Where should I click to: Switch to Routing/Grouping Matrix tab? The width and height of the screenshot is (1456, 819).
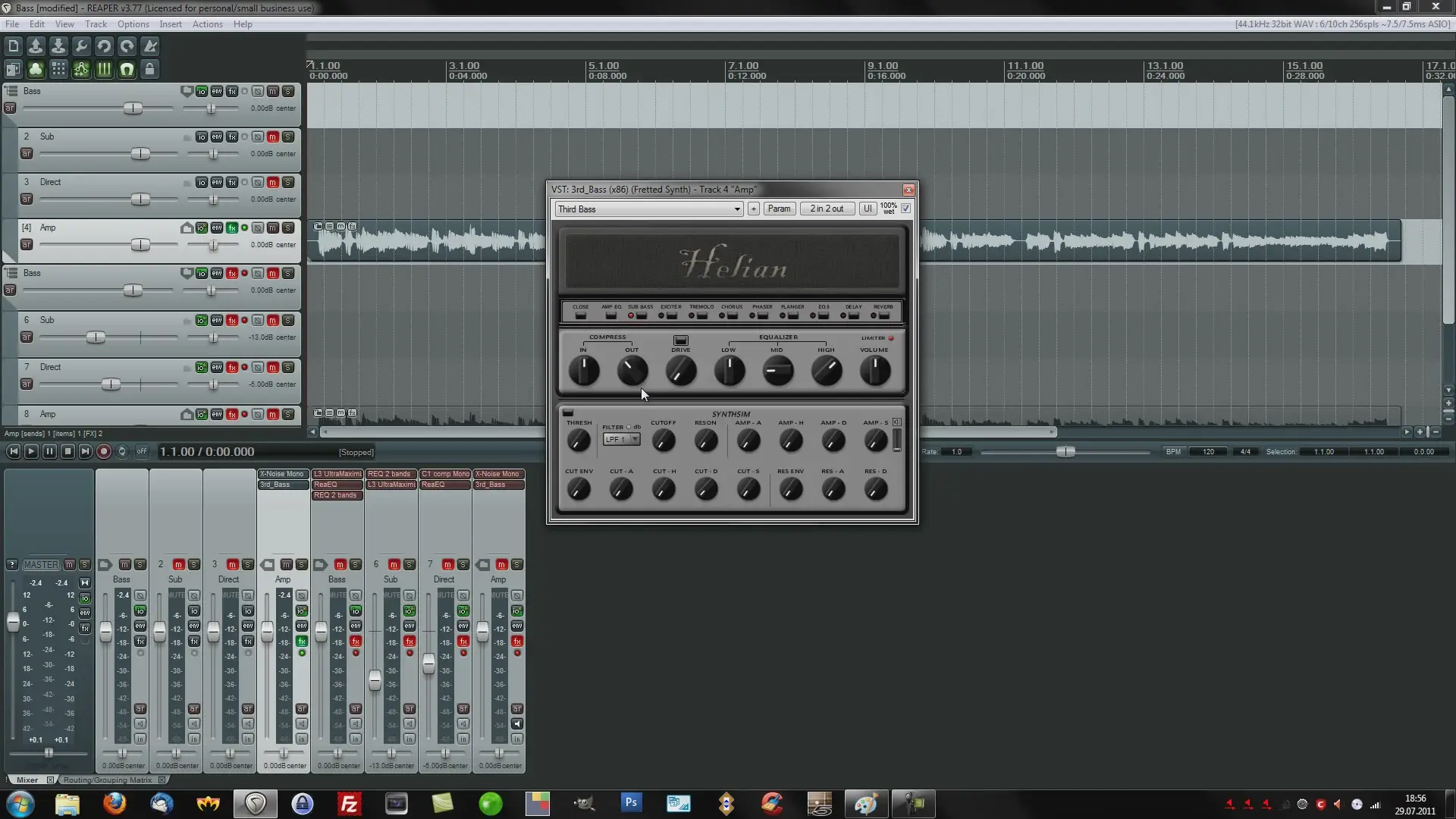click(x=108, y=780)
